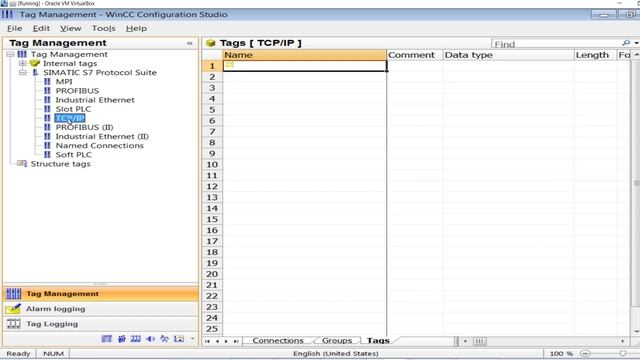The width and height of the screenshot is (640, 360).
Task: Select the PROFIBUS (II) label
Action: 84,127
